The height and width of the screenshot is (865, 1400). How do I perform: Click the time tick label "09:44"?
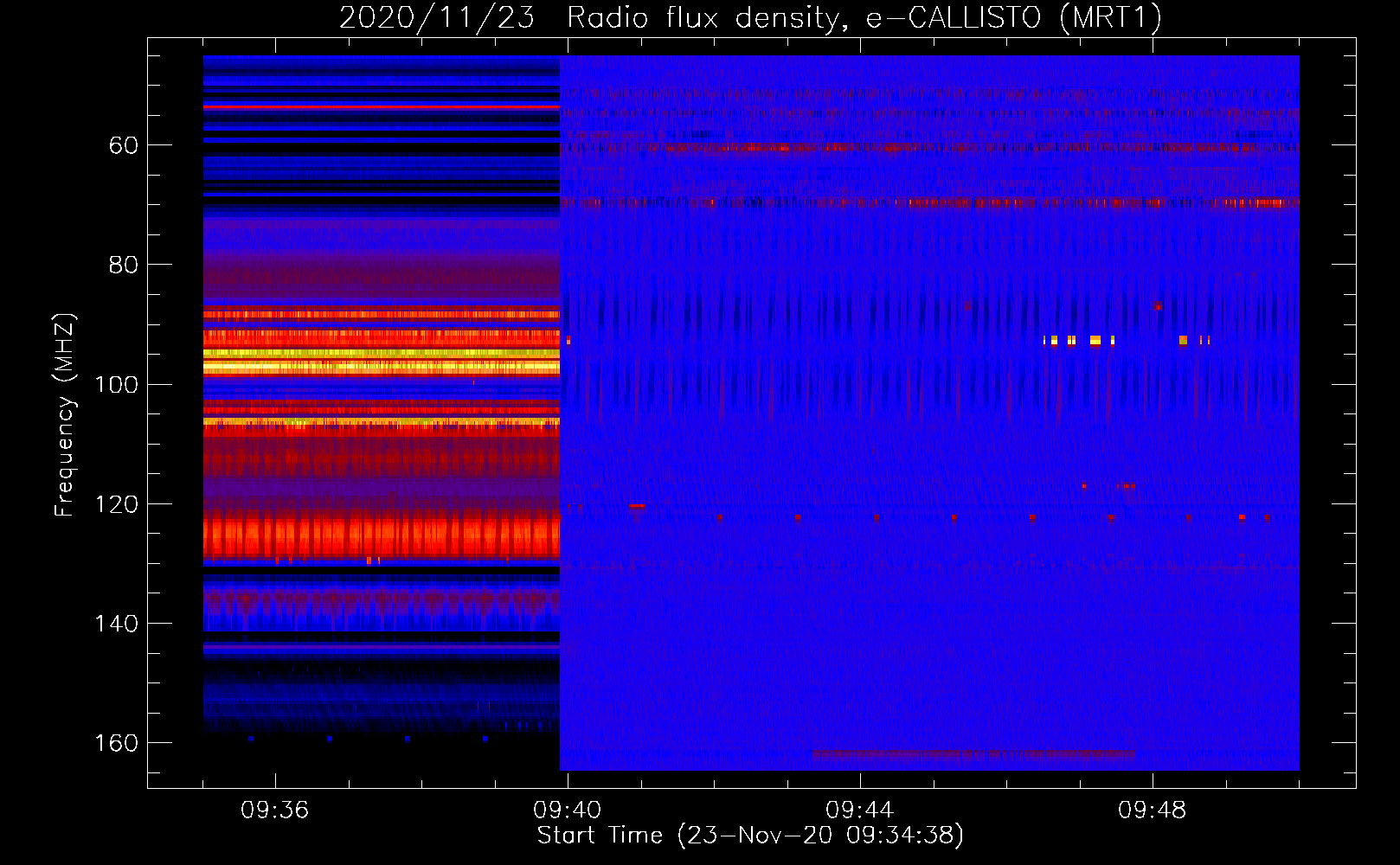860,811
